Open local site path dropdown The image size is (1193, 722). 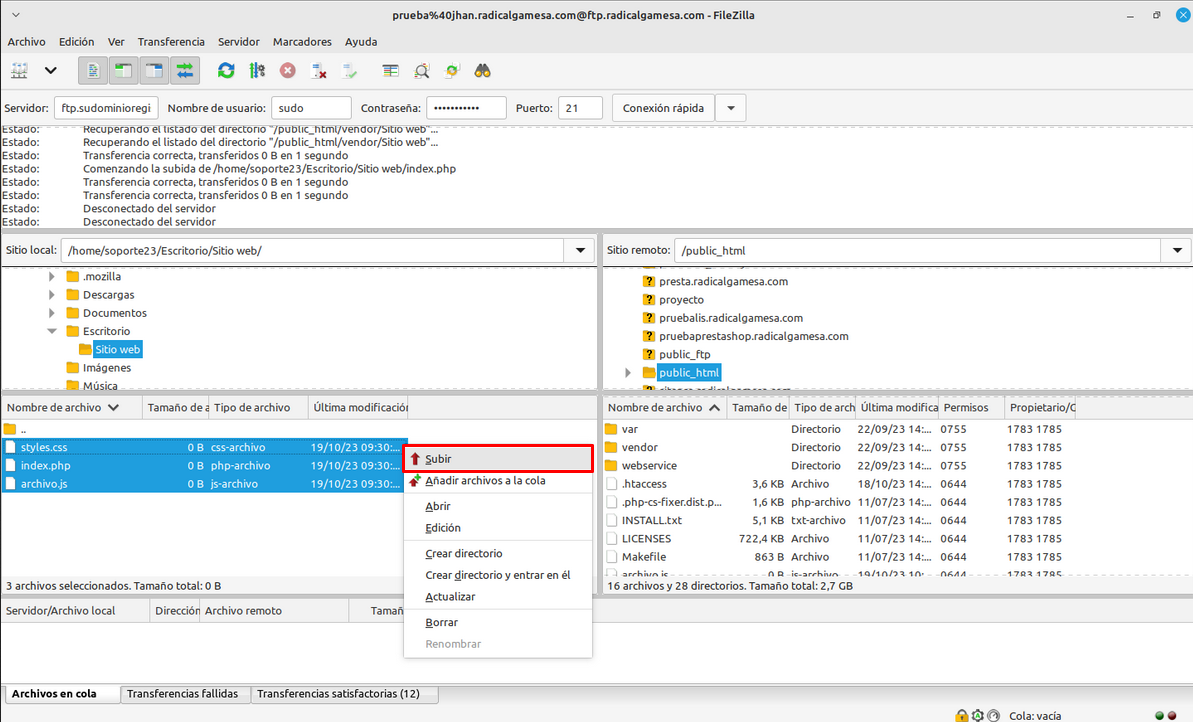point(581,250)
